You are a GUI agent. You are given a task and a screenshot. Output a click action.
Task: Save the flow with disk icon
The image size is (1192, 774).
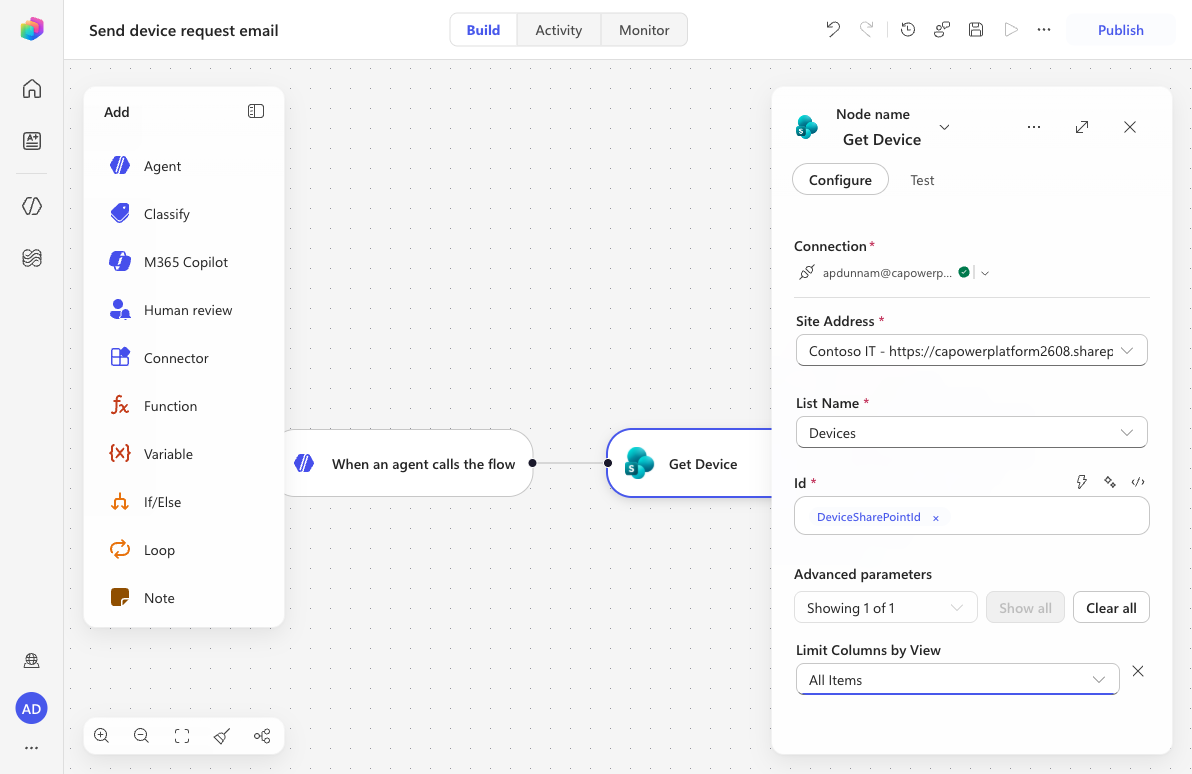976,30
